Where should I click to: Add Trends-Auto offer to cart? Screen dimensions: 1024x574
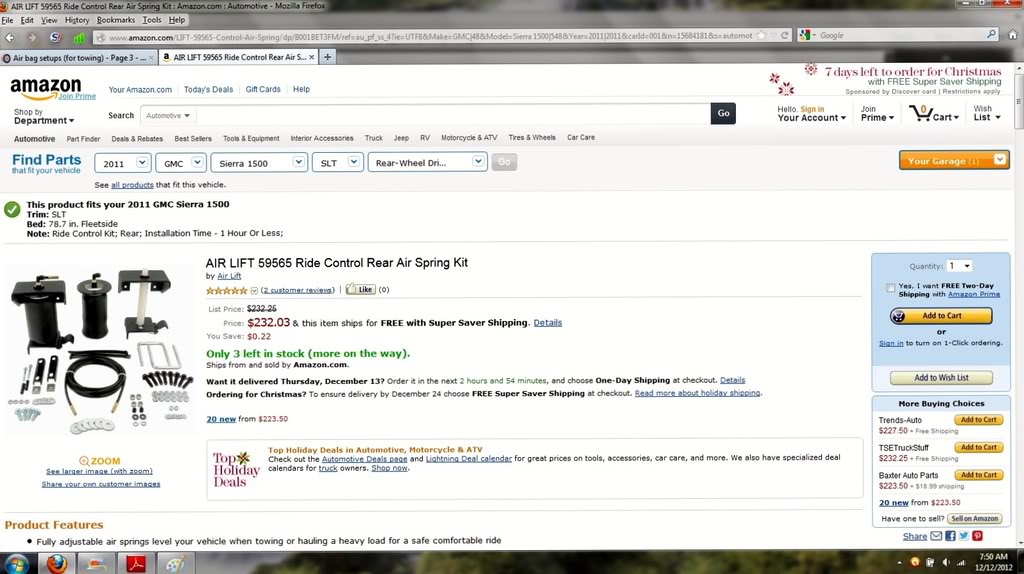pos(978,420)
